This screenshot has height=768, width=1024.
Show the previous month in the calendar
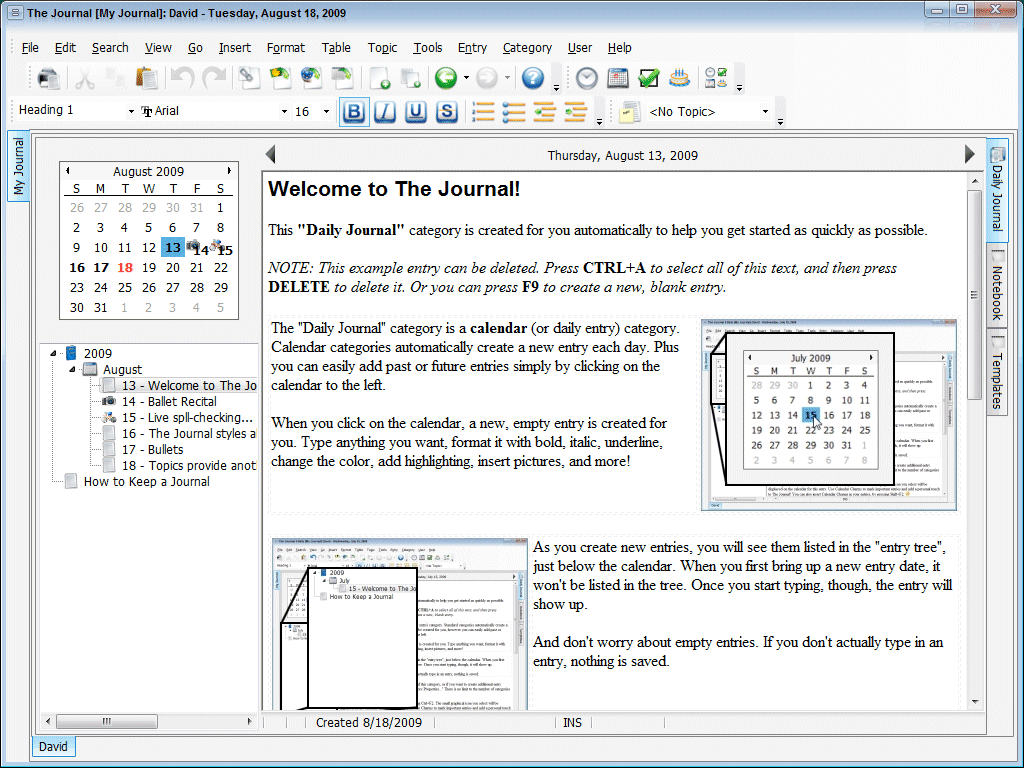[x=68, y=171]
